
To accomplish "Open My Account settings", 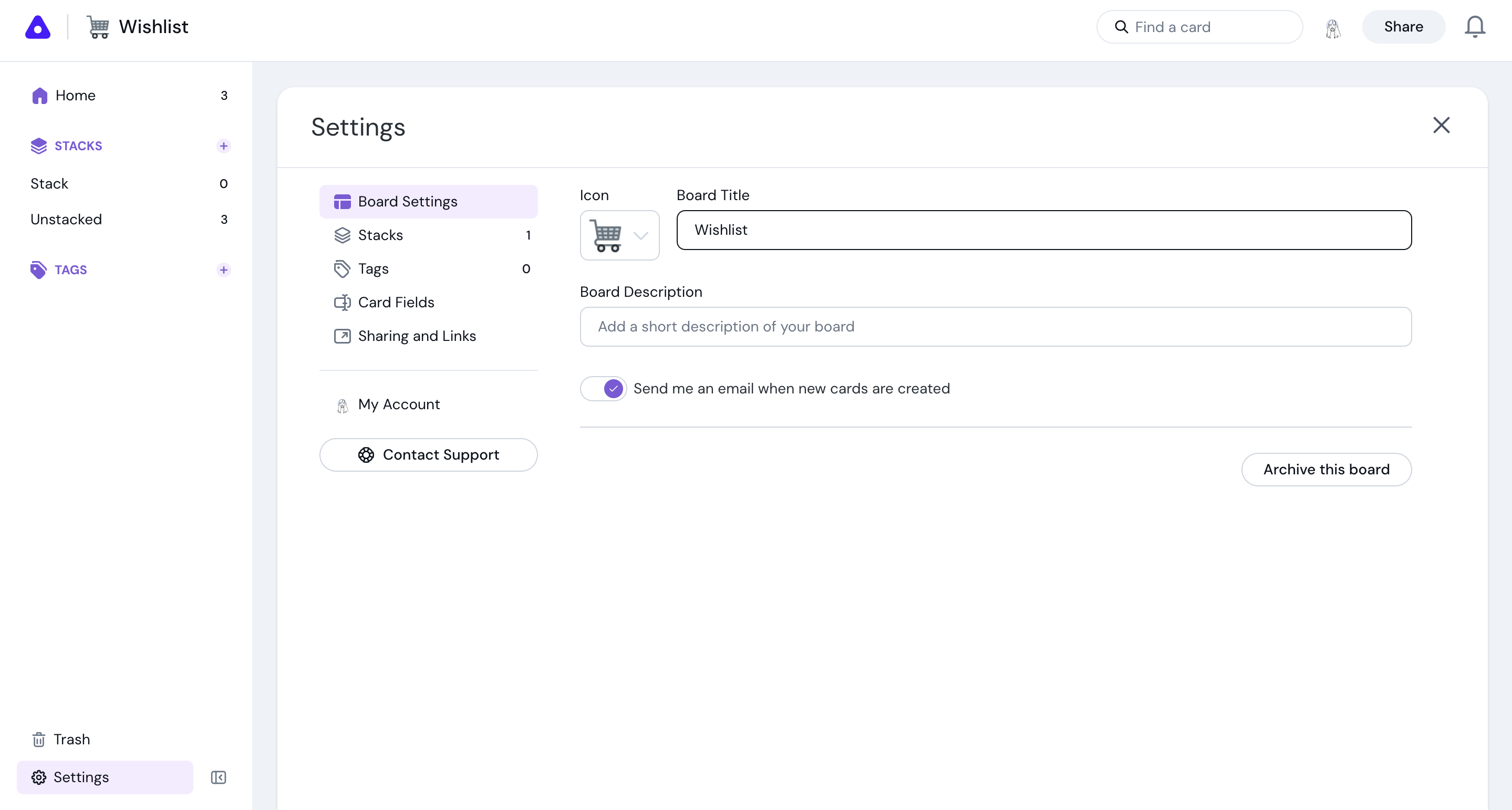I will point(399,404).
